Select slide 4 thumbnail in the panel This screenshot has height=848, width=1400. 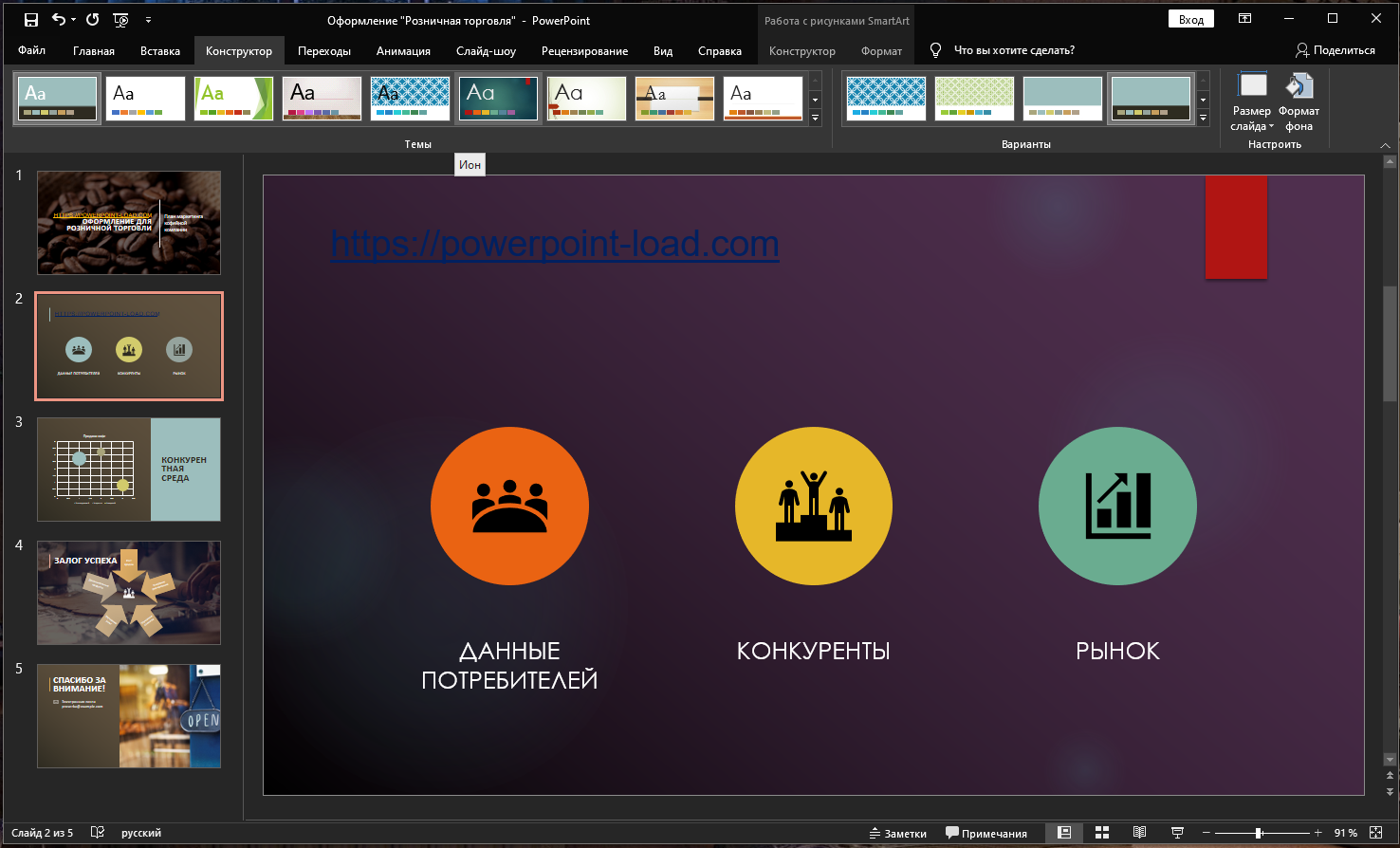128,593
